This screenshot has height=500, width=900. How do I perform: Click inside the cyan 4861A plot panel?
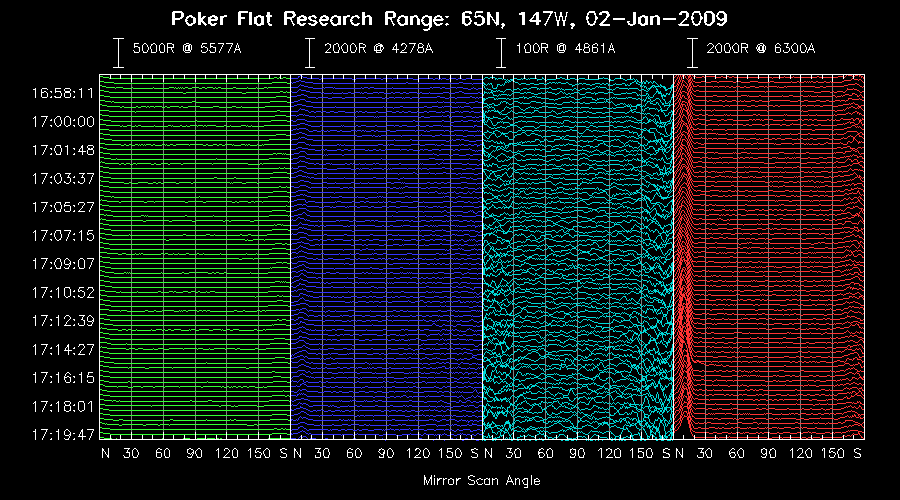click(577, 257)
